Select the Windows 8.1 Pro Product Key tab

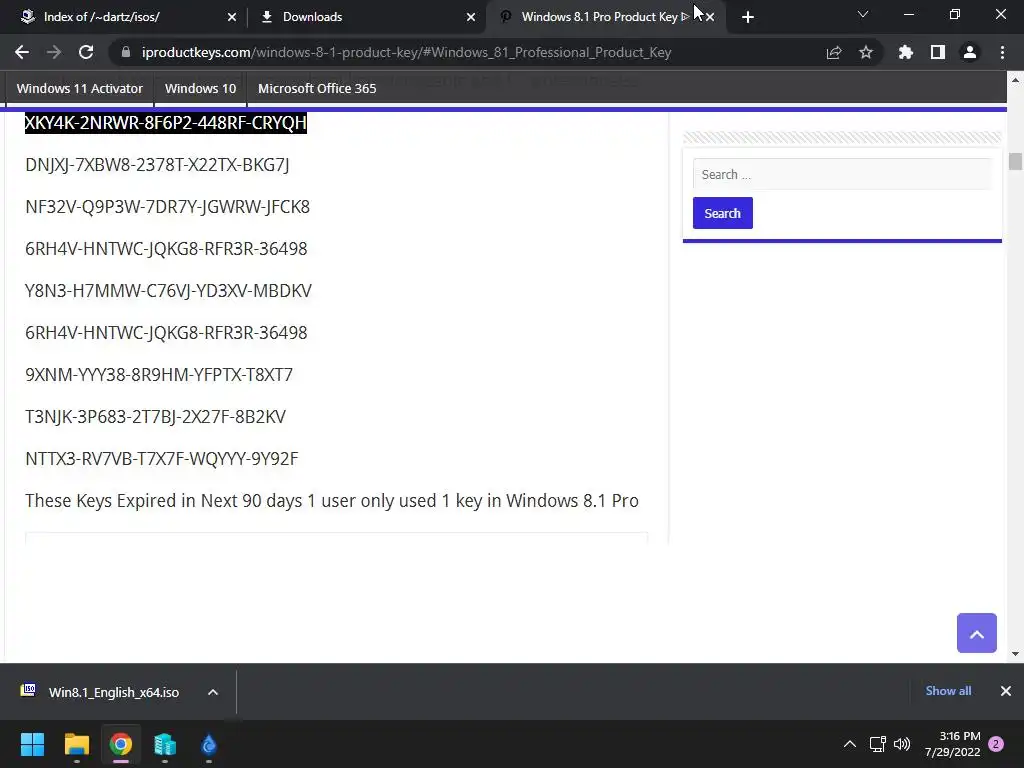coord(599,17)
